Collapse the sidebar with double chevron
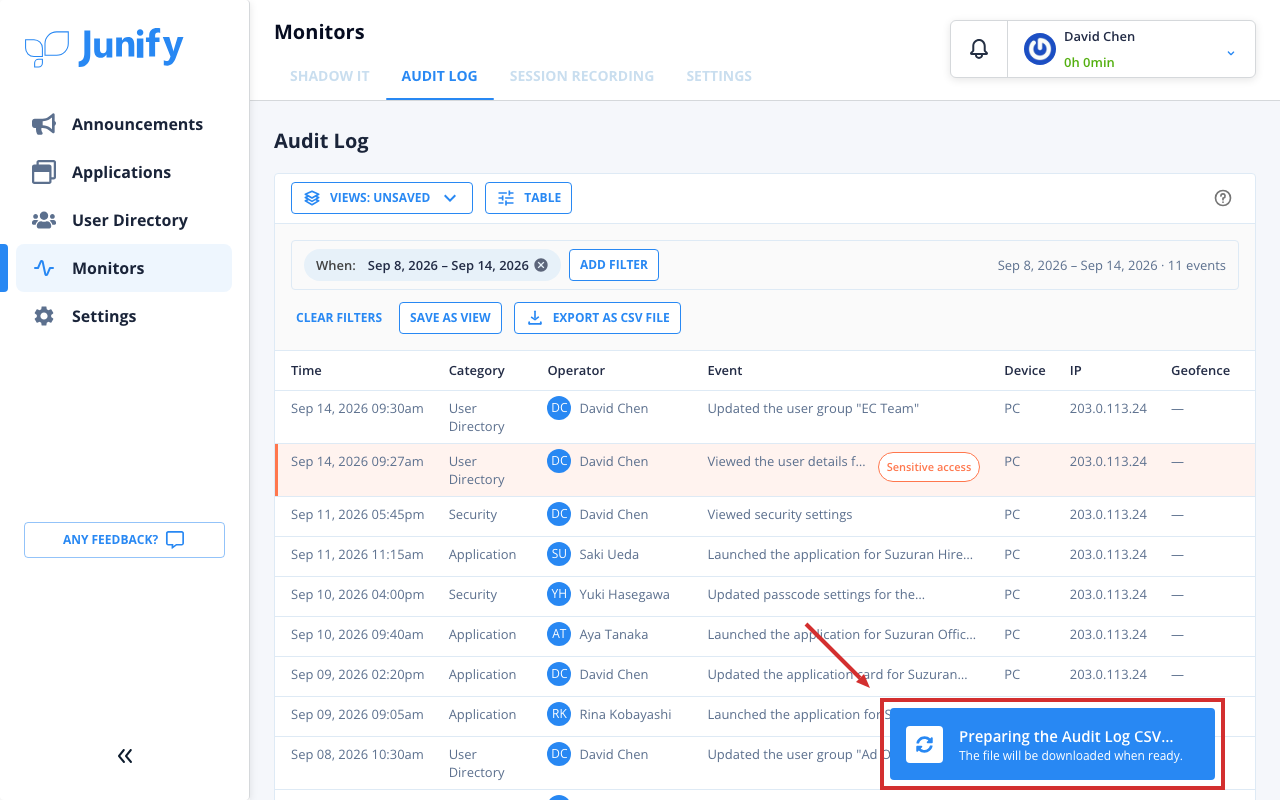 125,756
